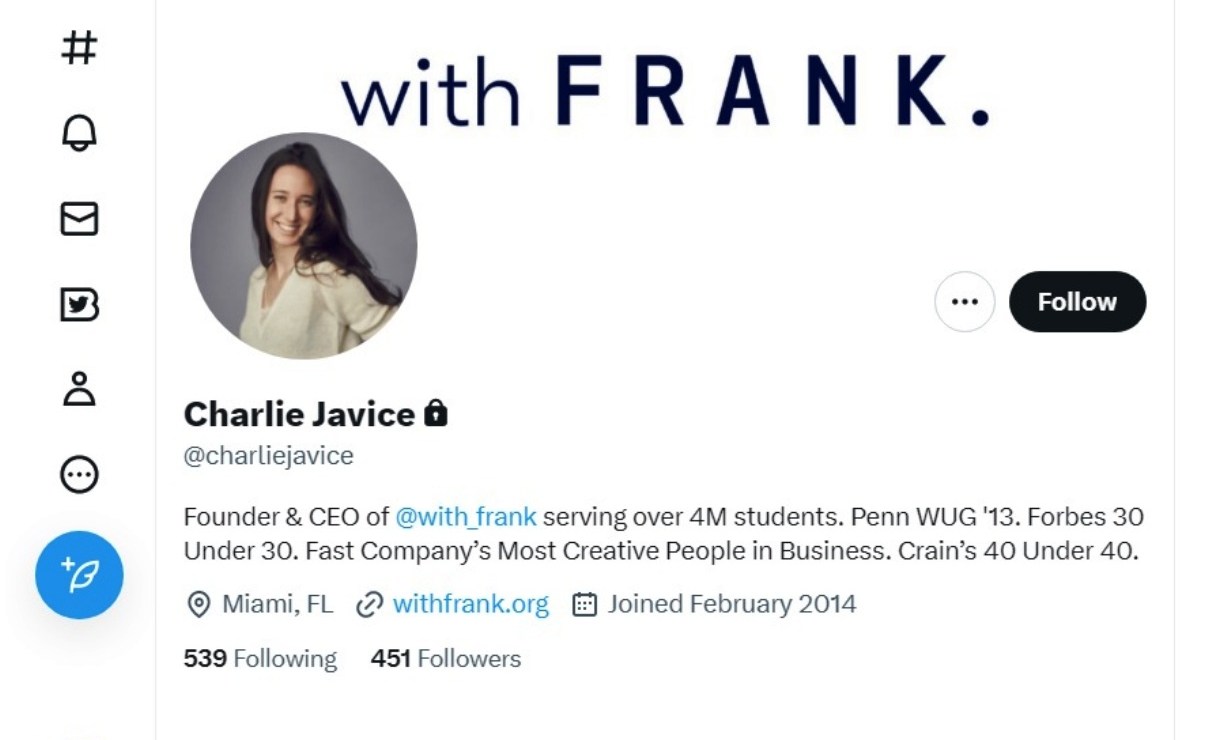Click the Miami, FL location pin icon
1208x740 pixels.
pos(199,604)
